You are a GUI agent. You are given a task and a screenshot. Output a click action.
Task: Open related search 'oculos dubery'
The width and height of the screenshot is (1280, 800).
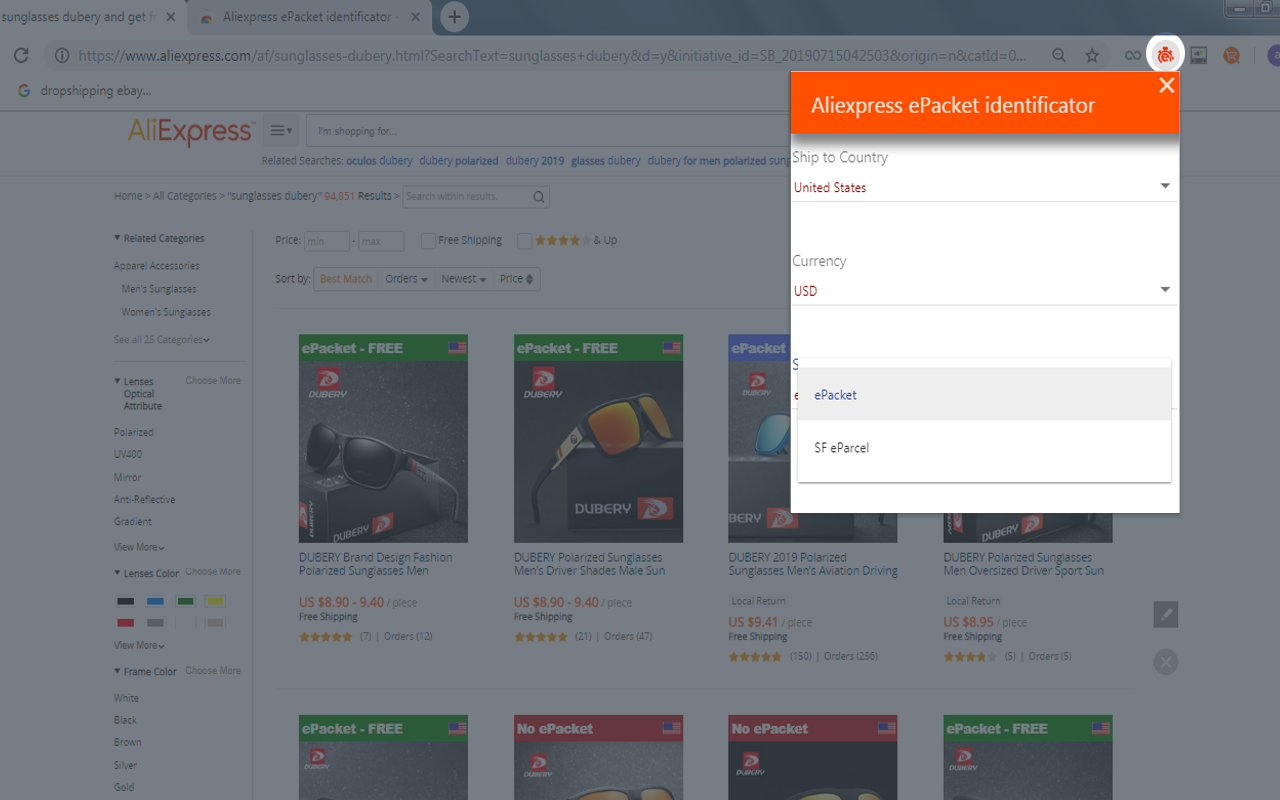click(x=380, y=160)
